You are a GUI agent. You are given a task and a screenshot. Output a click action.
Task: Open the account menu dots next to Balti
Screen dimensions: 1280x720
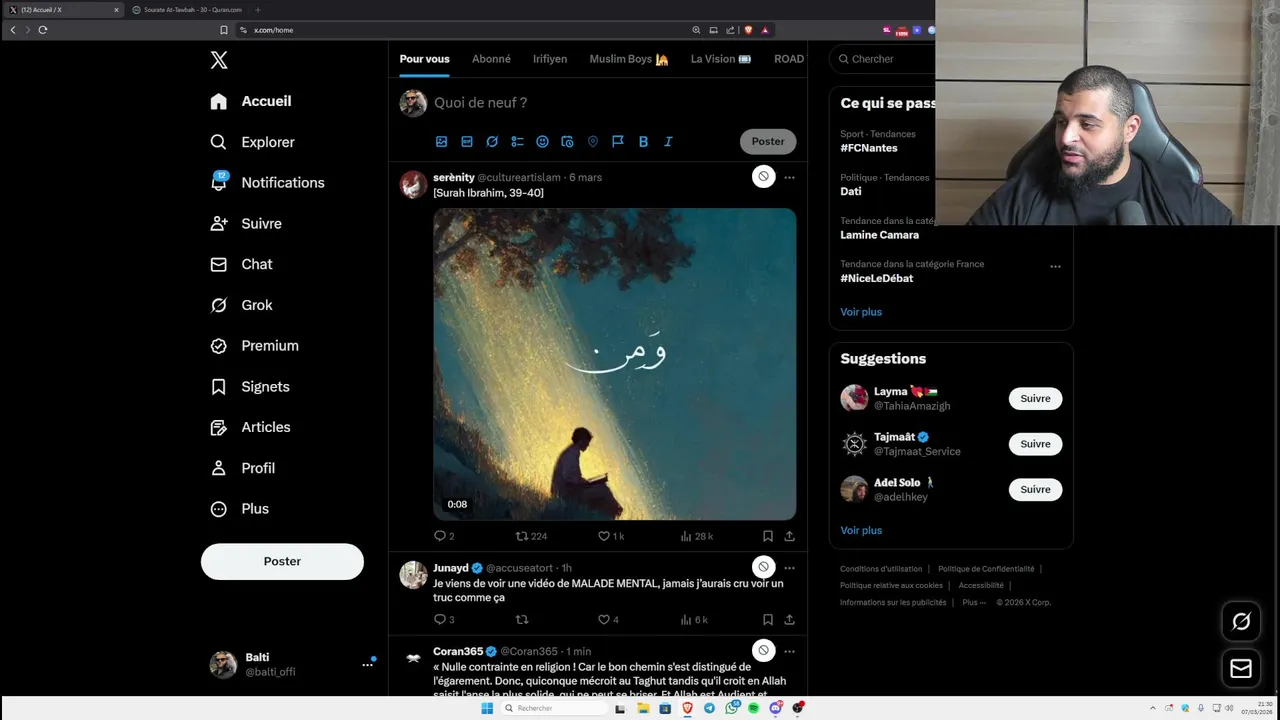367,664
